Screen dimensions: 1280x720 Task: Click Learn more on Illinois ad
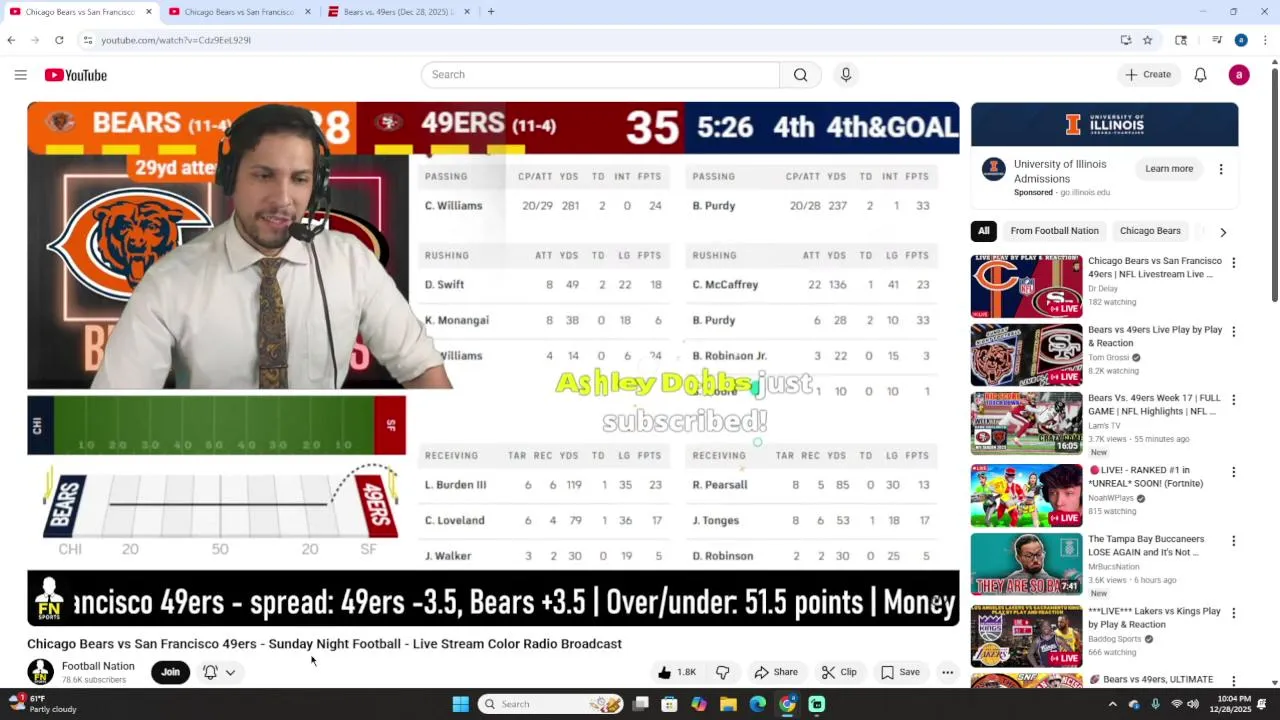click(1169, 169)
